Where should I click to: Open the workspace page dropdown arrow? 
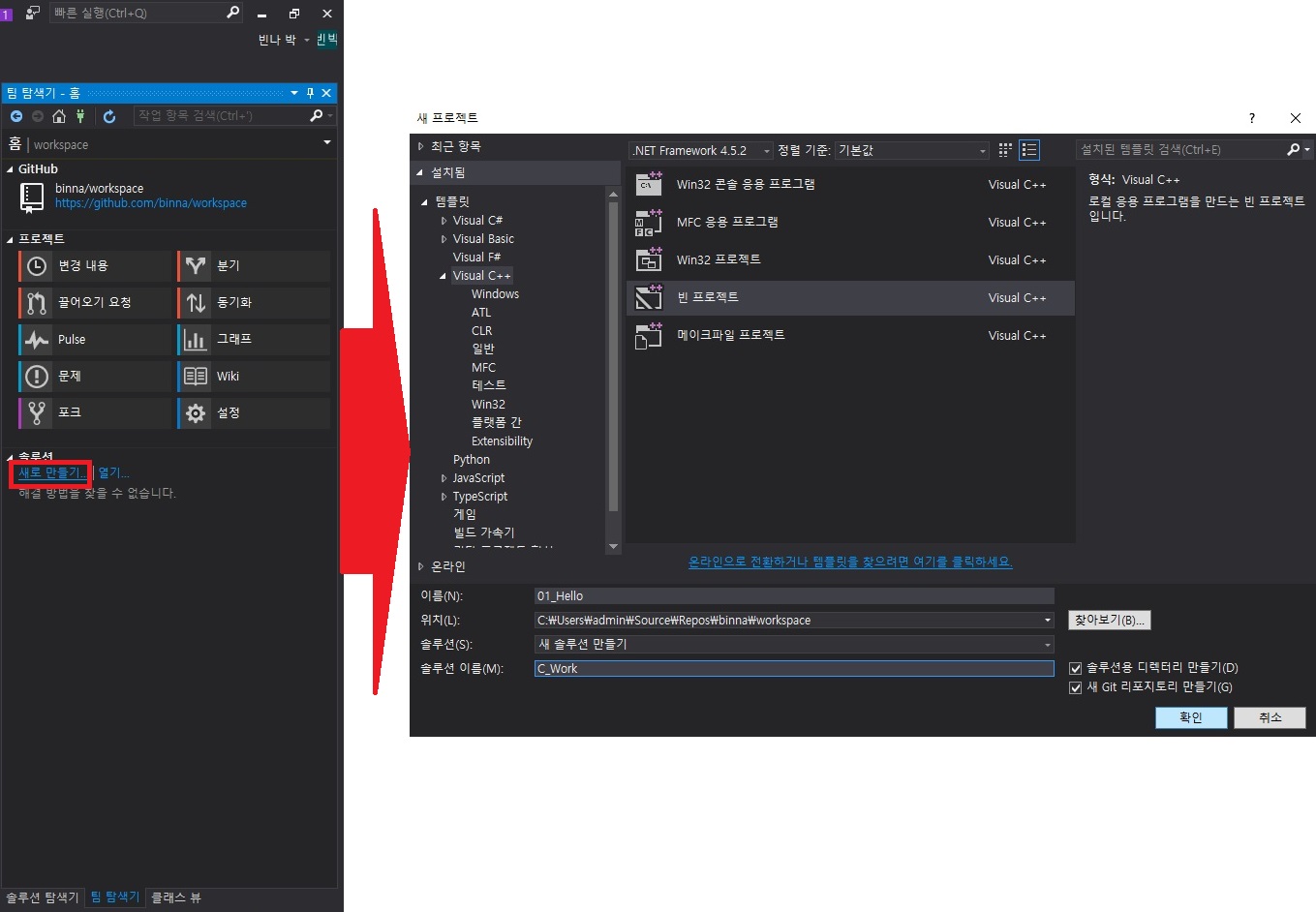click(x=327, y=143)
